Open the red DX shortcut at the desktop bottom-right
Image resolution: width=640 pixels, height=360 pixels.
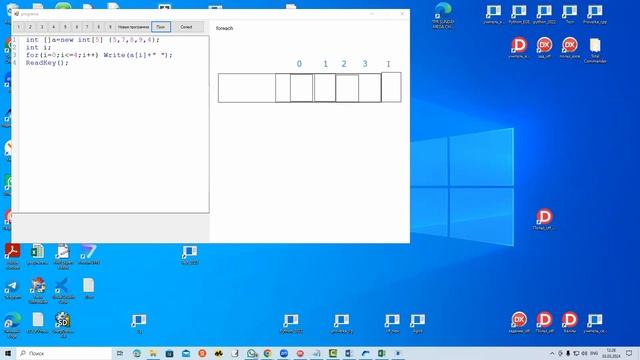tap(519, 322)
